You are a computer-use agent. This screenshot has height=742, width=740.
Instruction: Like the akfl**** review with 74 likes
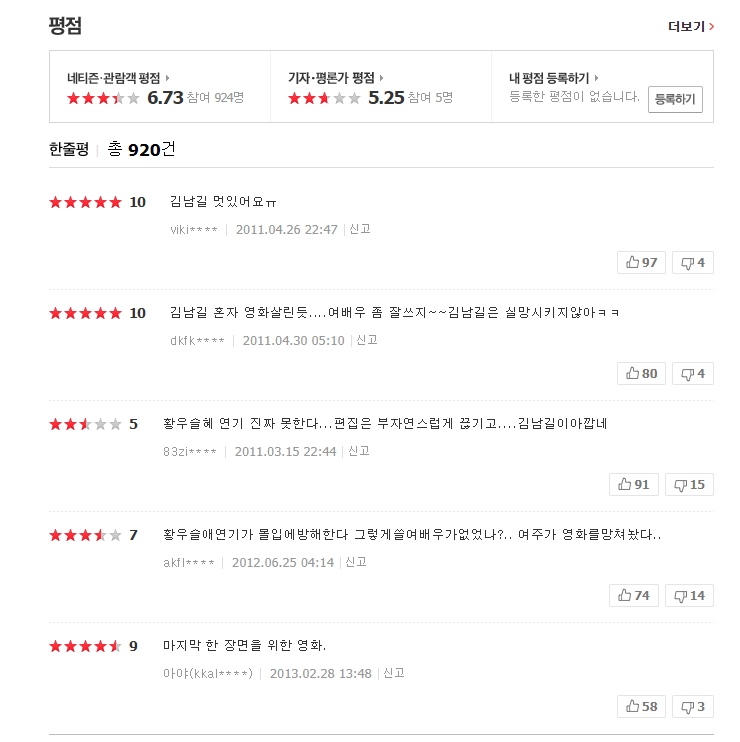click(x=634, y=595)
